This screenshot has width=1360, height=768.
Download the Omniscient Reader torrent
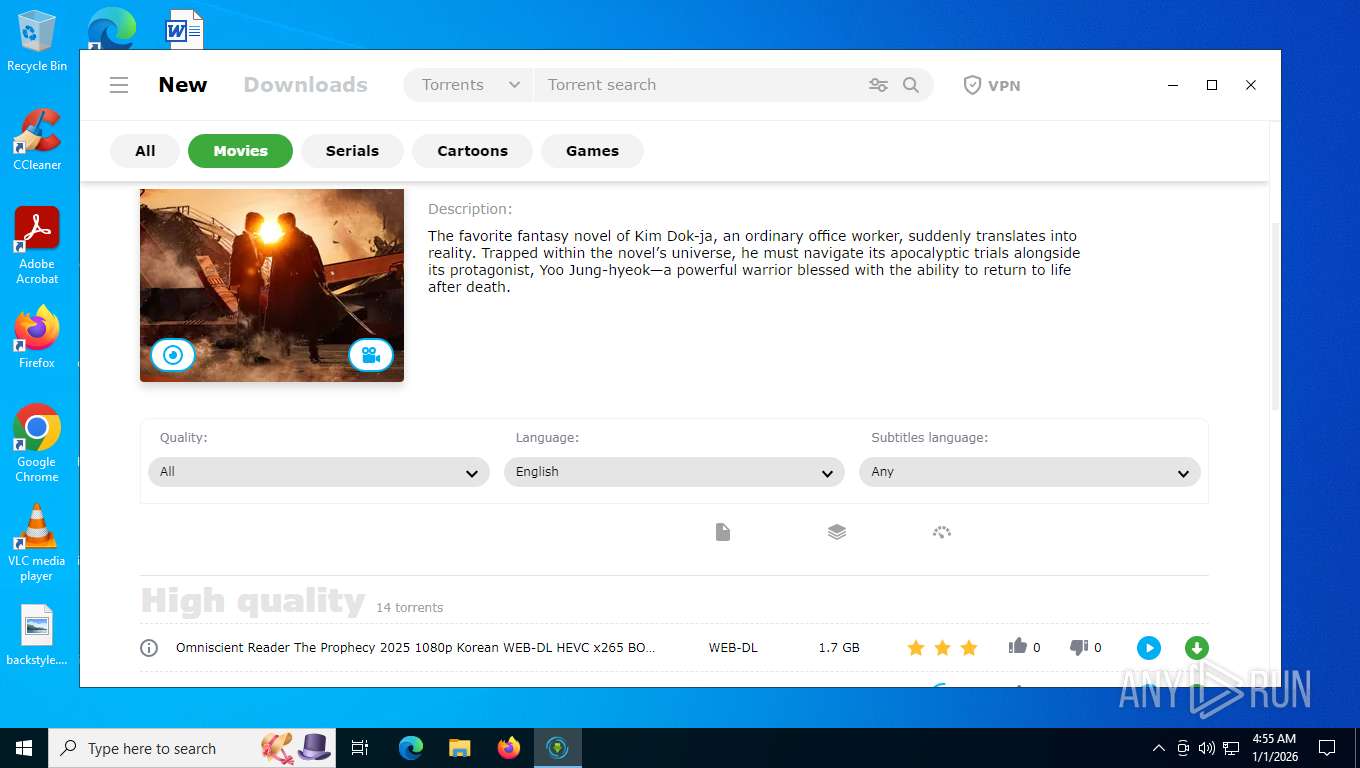1196,648
